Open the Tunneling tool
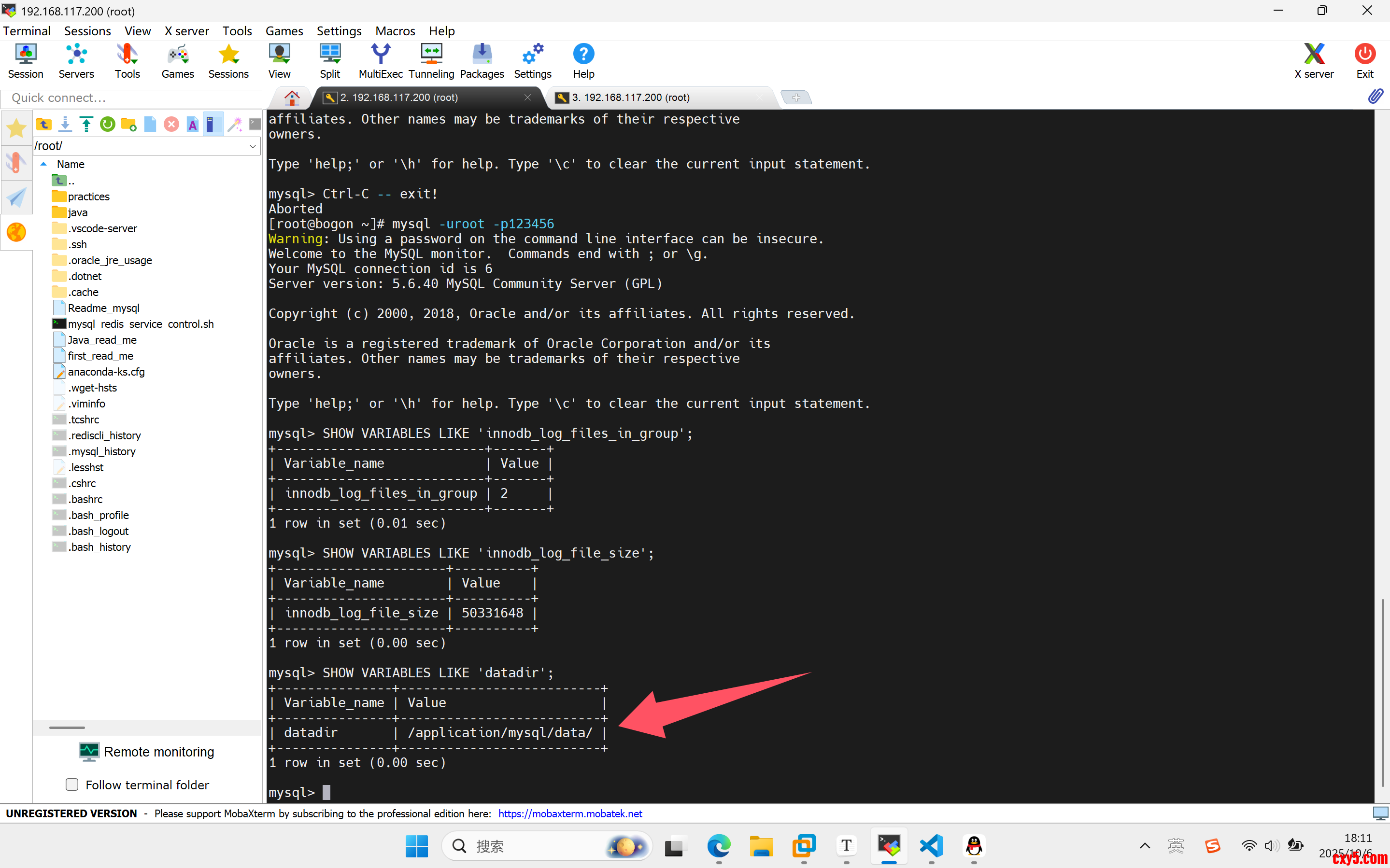The image size is (1390, 868). pyautogui.click(x=431, y=61)
